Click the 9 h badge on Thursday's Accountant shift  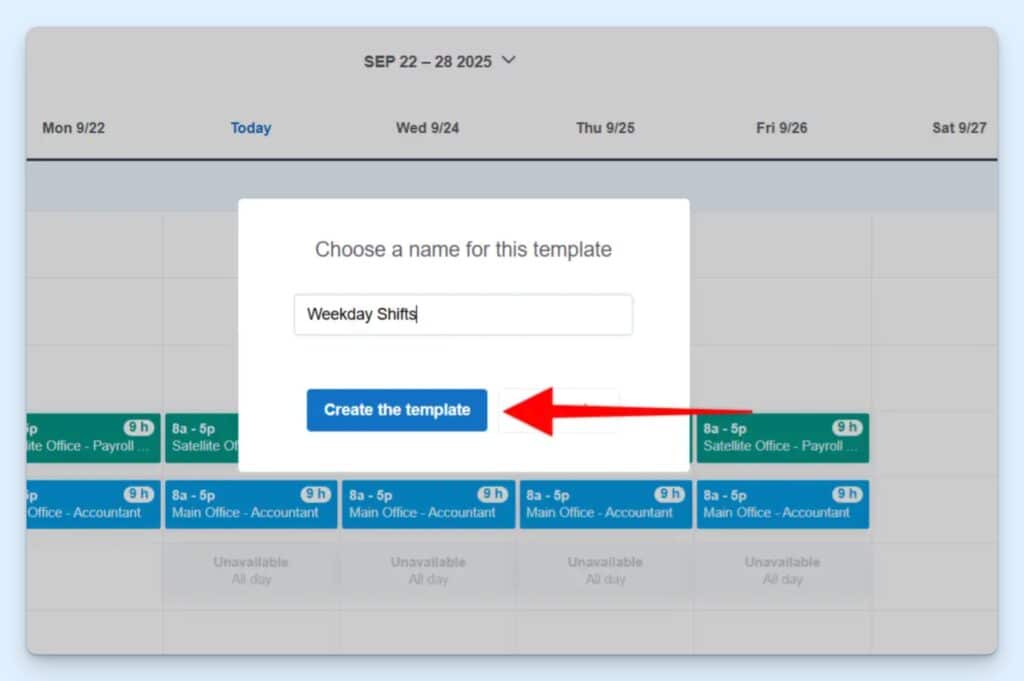[669, 493]
